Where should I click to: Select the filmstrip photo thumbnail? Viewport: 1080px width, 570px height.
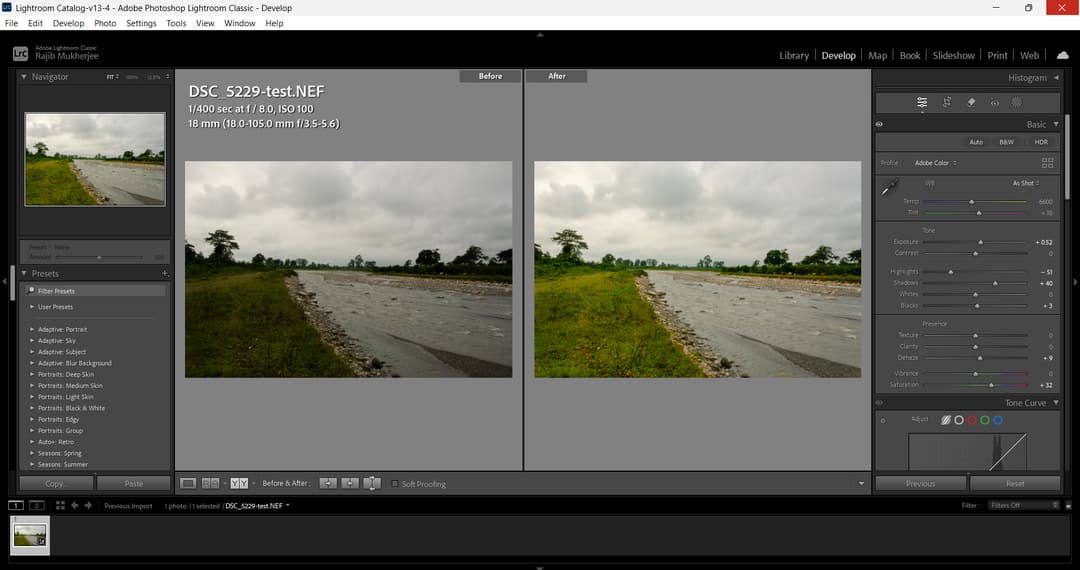tap(30, 536)
